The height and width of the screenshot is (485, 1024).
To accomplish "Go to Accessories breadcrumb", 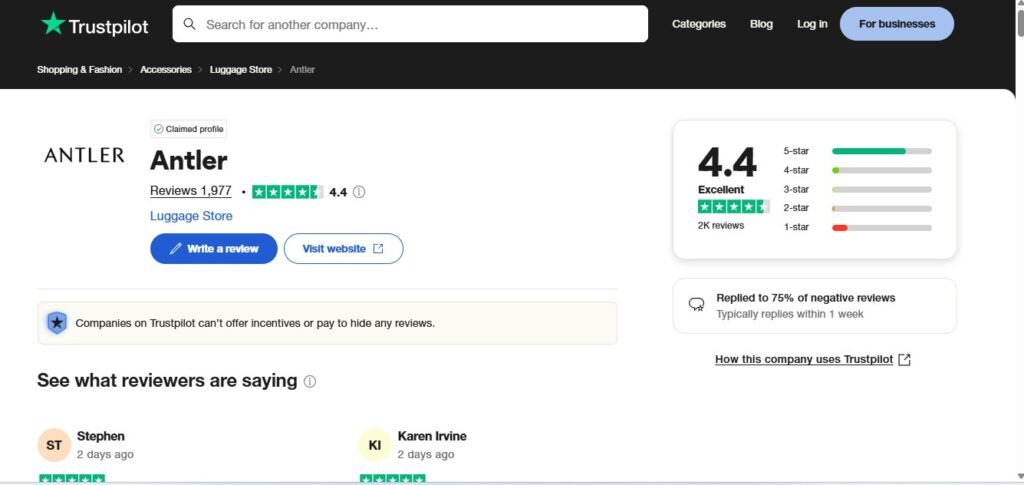I will (166, 69).
